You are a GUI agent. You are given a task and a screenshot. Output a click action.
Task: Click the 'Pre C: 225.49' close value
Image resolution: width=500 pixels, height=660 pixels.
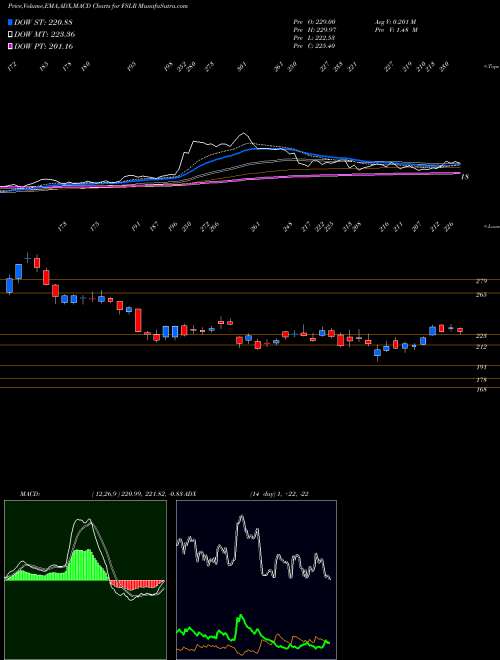[x=314, y=45]
